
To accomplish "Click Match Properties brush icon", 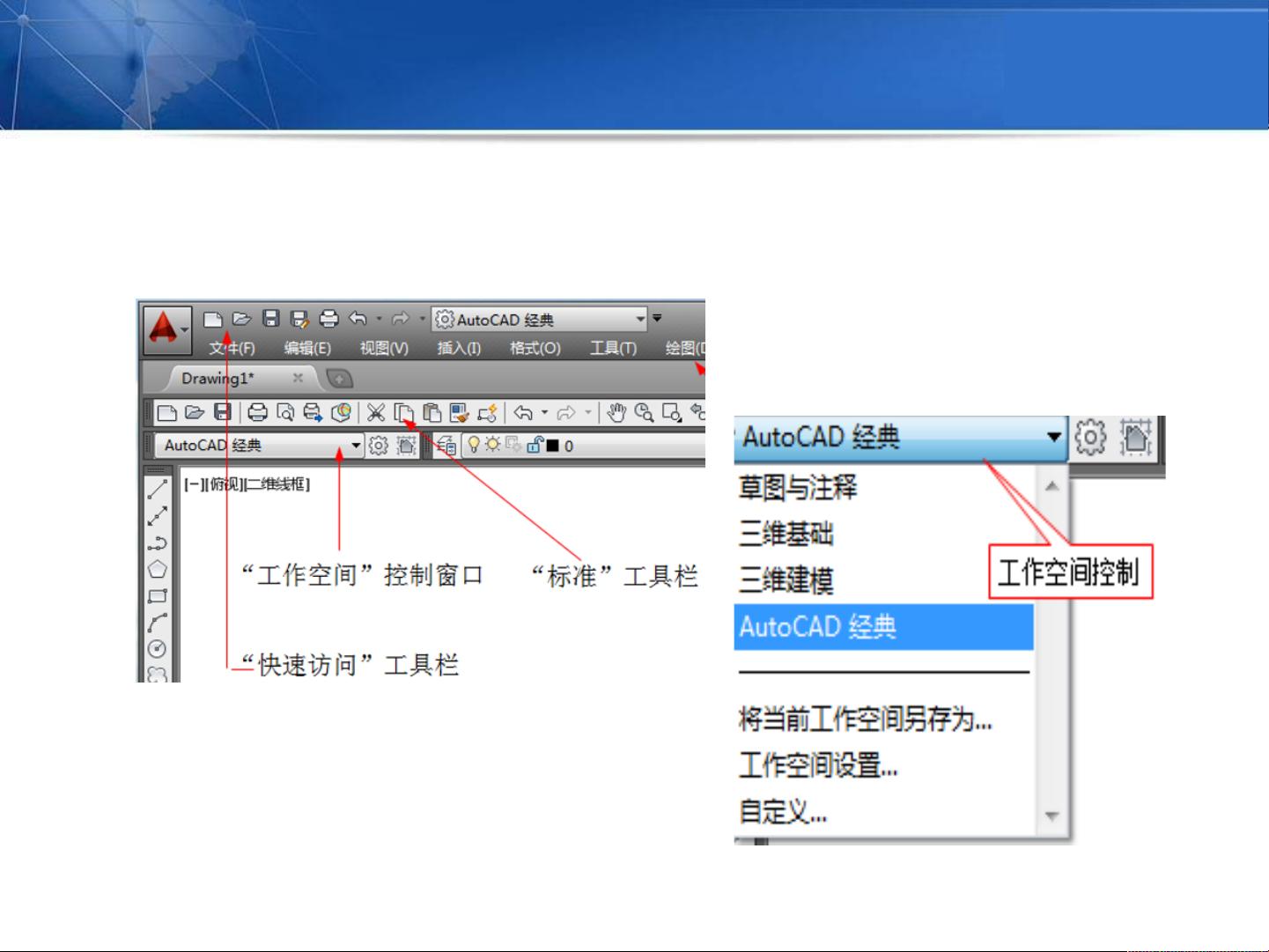I will (x=459, y=412).
